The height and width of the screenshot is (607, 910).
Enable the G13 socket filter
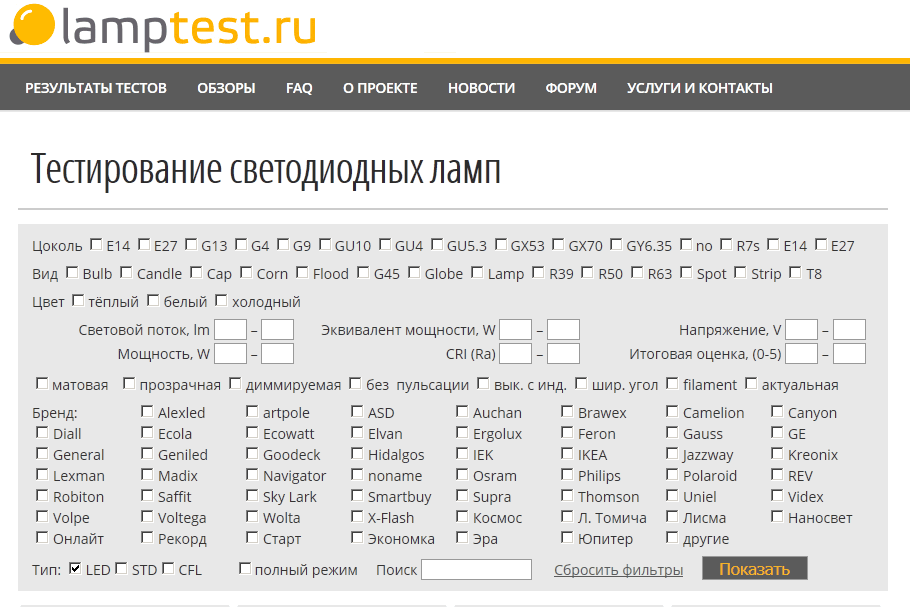(191, 244)
